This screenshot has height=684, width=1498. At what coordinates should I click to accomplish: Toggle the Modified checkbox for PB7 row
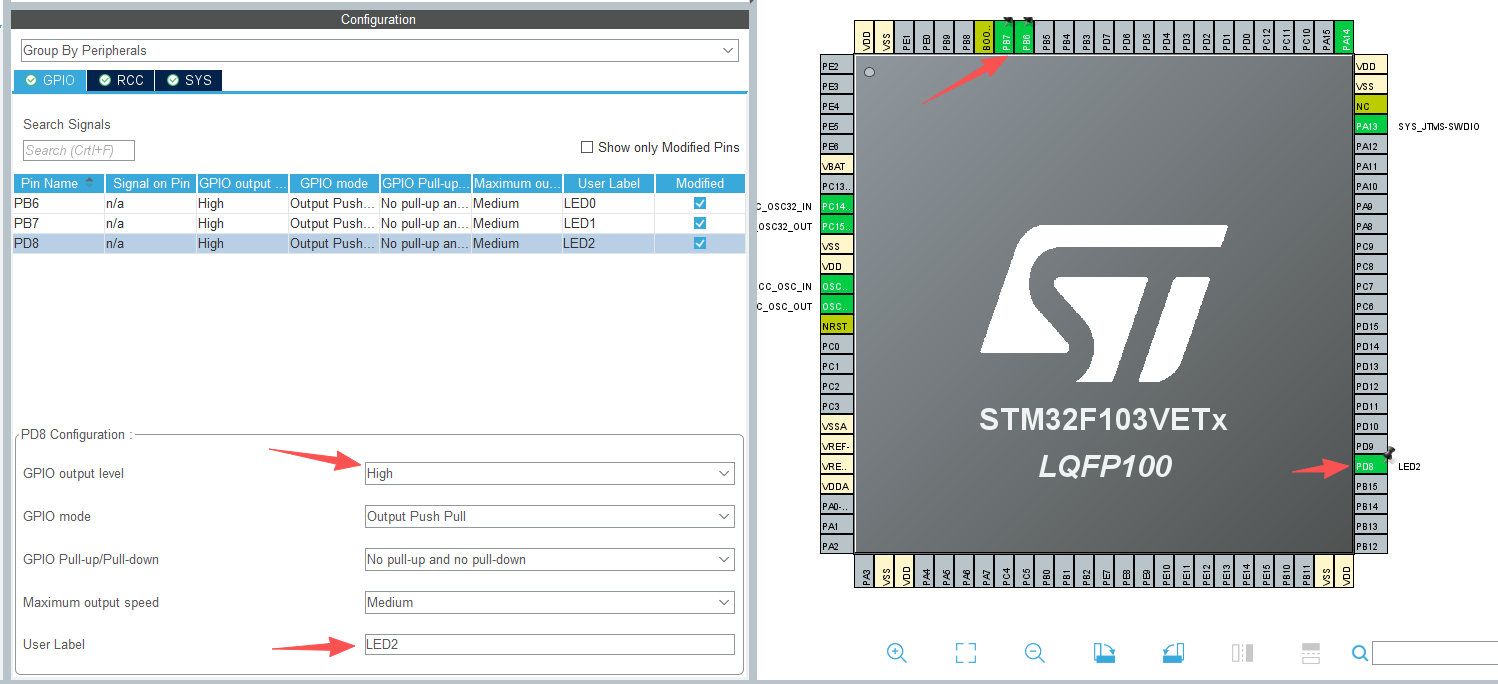(700, 223)
